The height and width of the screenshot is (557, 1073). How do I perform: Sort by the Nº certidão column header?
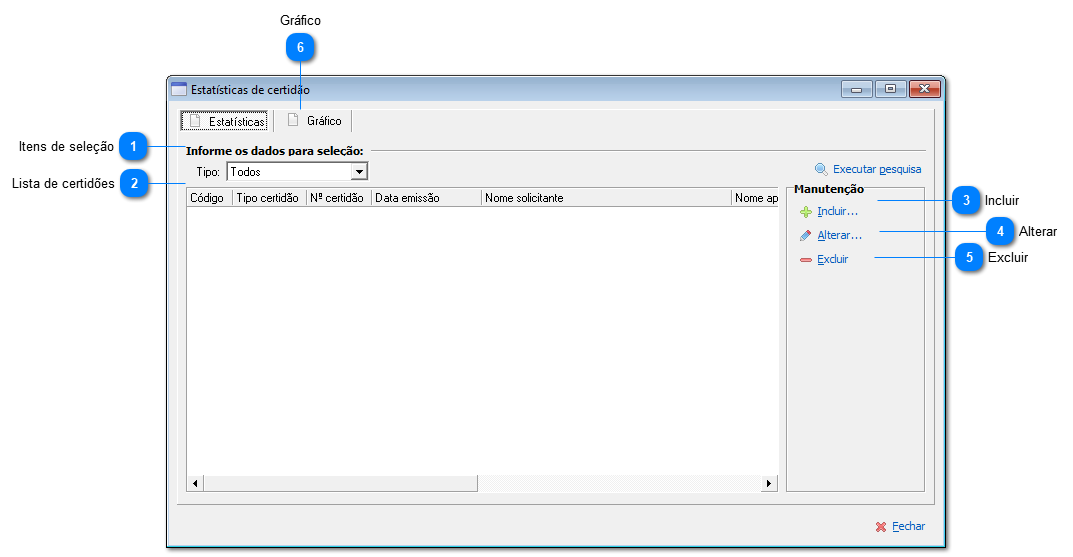point(339,198)
